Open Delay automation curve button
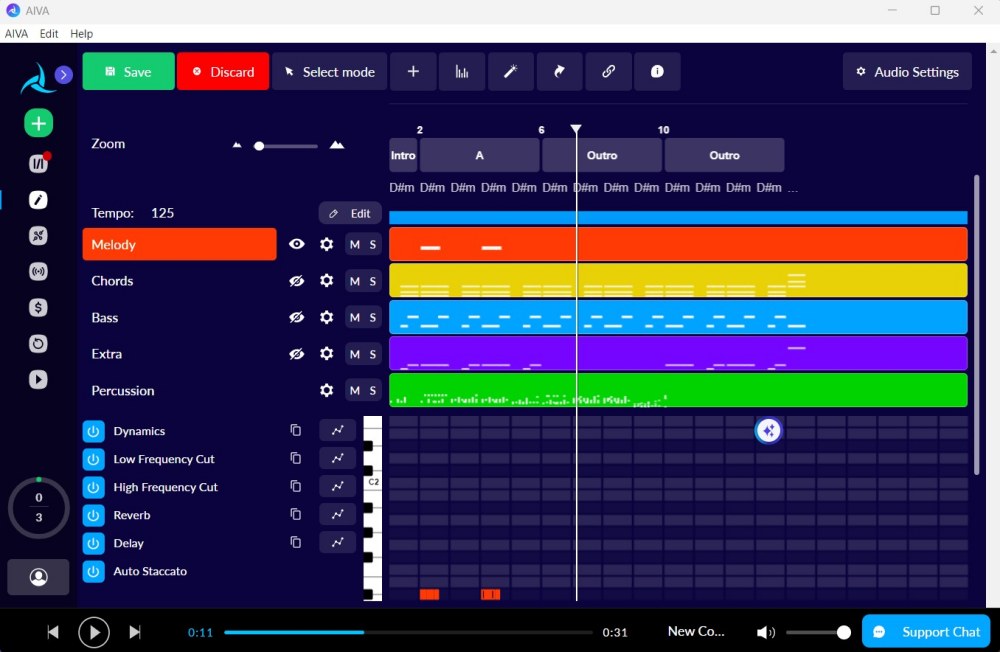The height and width of the screenshot is (652, 1000). (337, 542)
